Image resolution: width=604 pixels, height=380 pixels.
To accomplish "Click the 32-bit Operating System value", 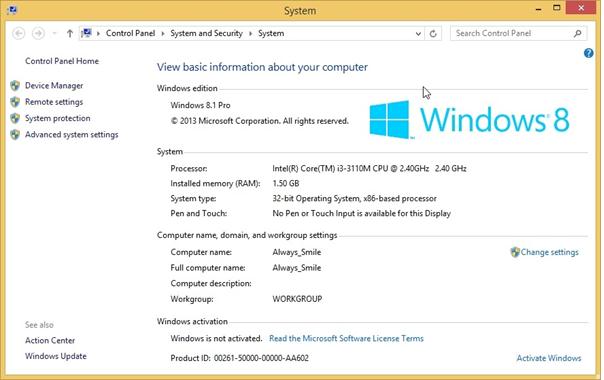I will (x=354, y=198).
